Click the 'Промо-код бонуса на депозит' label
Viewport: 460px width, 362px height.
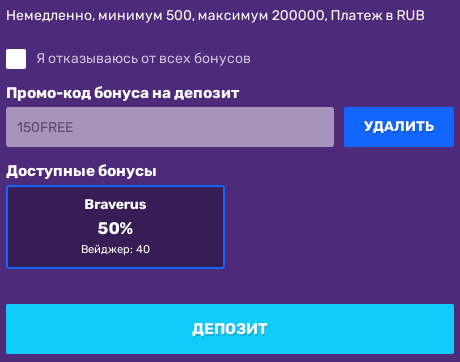point(122,93)
